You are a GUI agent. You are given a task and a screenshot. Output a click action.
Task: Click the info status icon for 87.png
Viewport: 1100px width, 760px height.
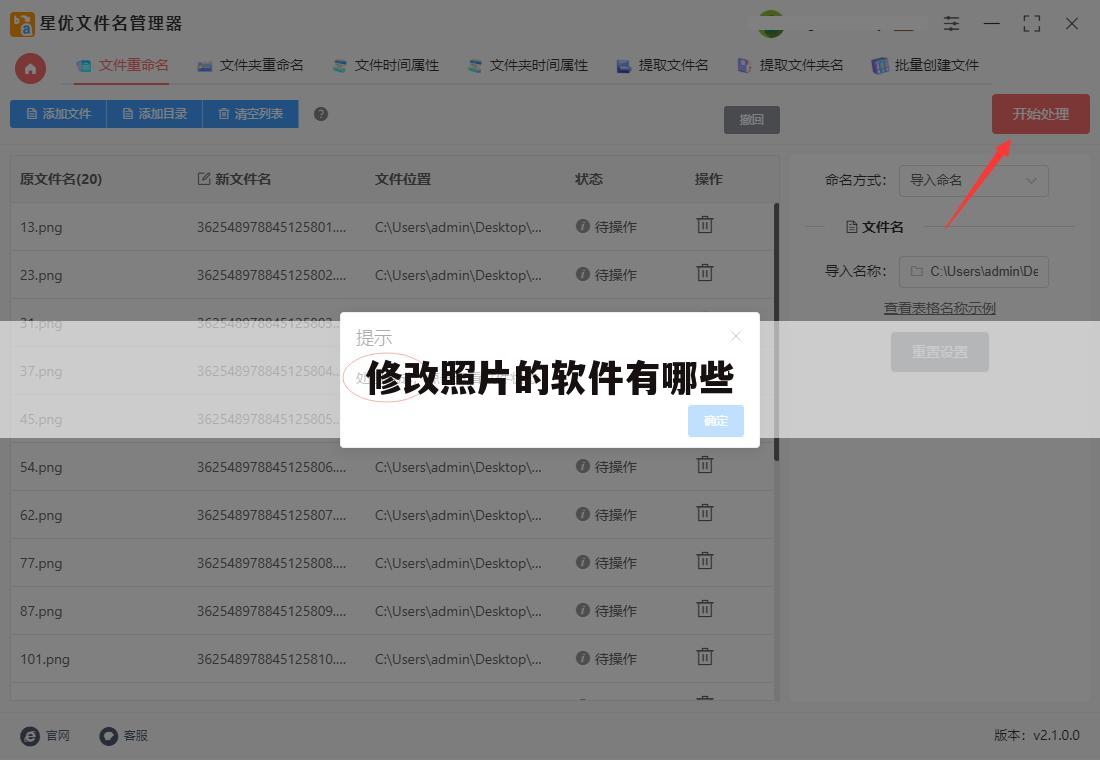(582, 610)
